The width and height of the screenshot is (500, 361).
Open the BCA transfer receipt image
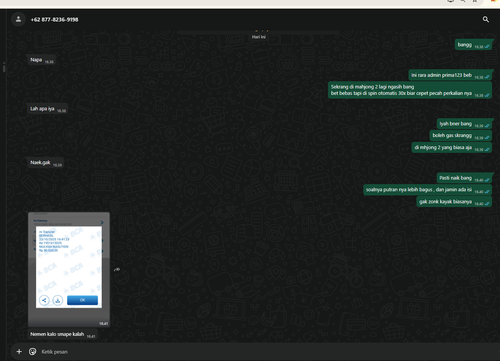[69, 269]
